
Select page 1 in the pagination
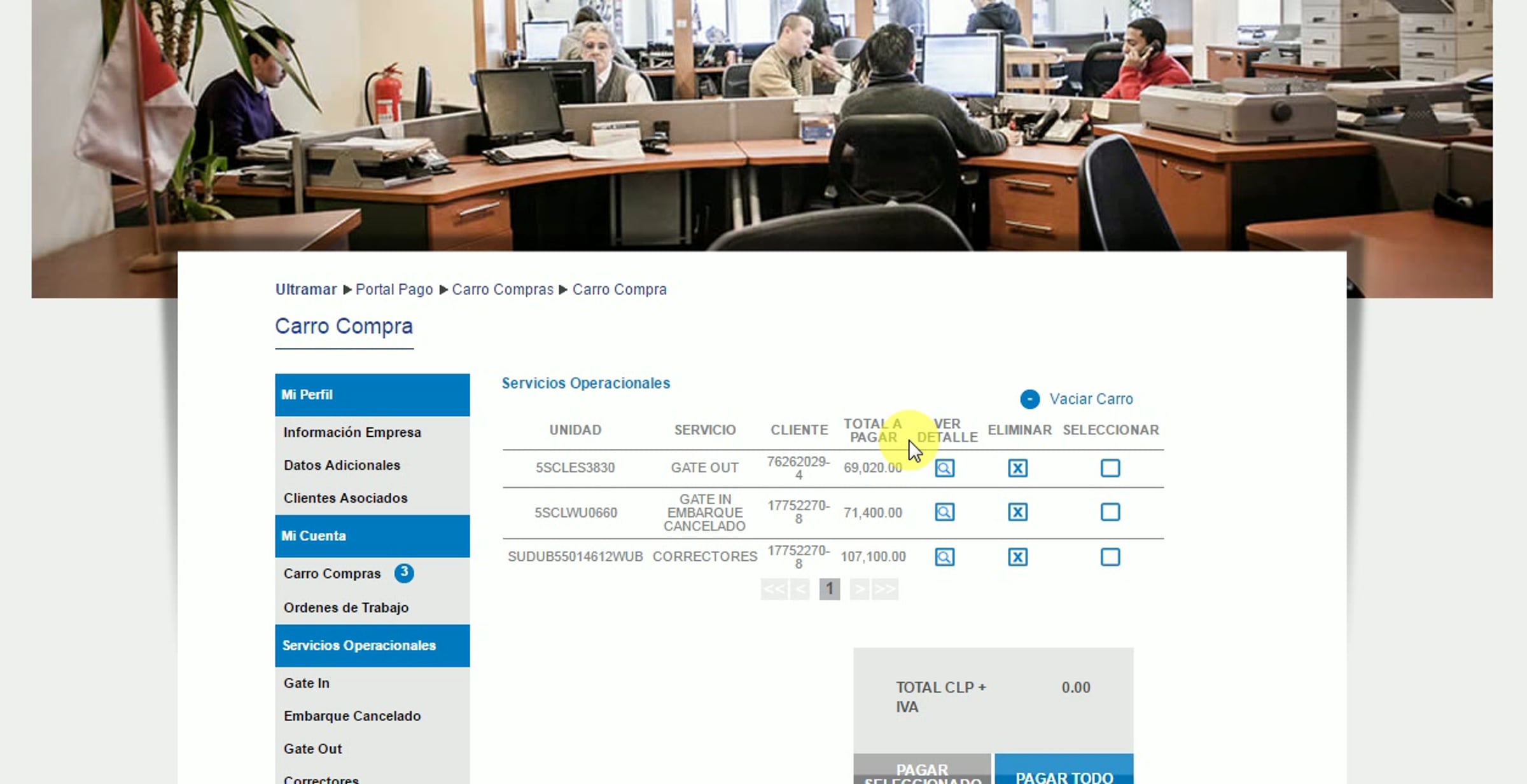tap(829, 589)
